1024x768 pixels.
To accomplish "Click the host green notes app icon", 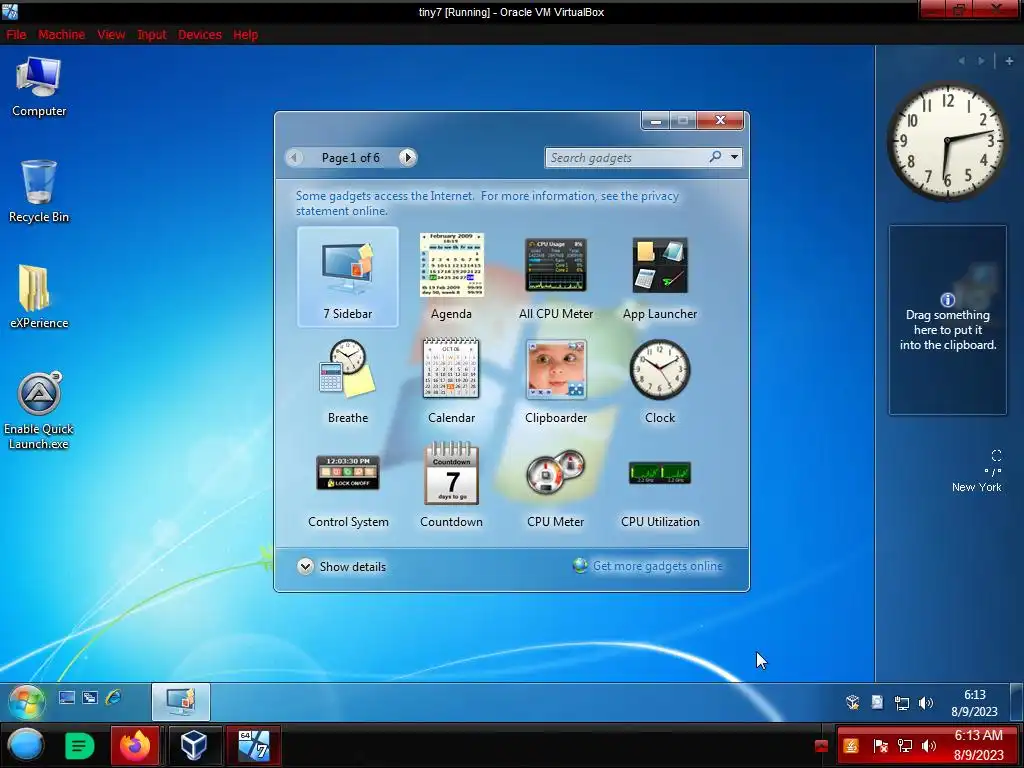I will 79,746.
